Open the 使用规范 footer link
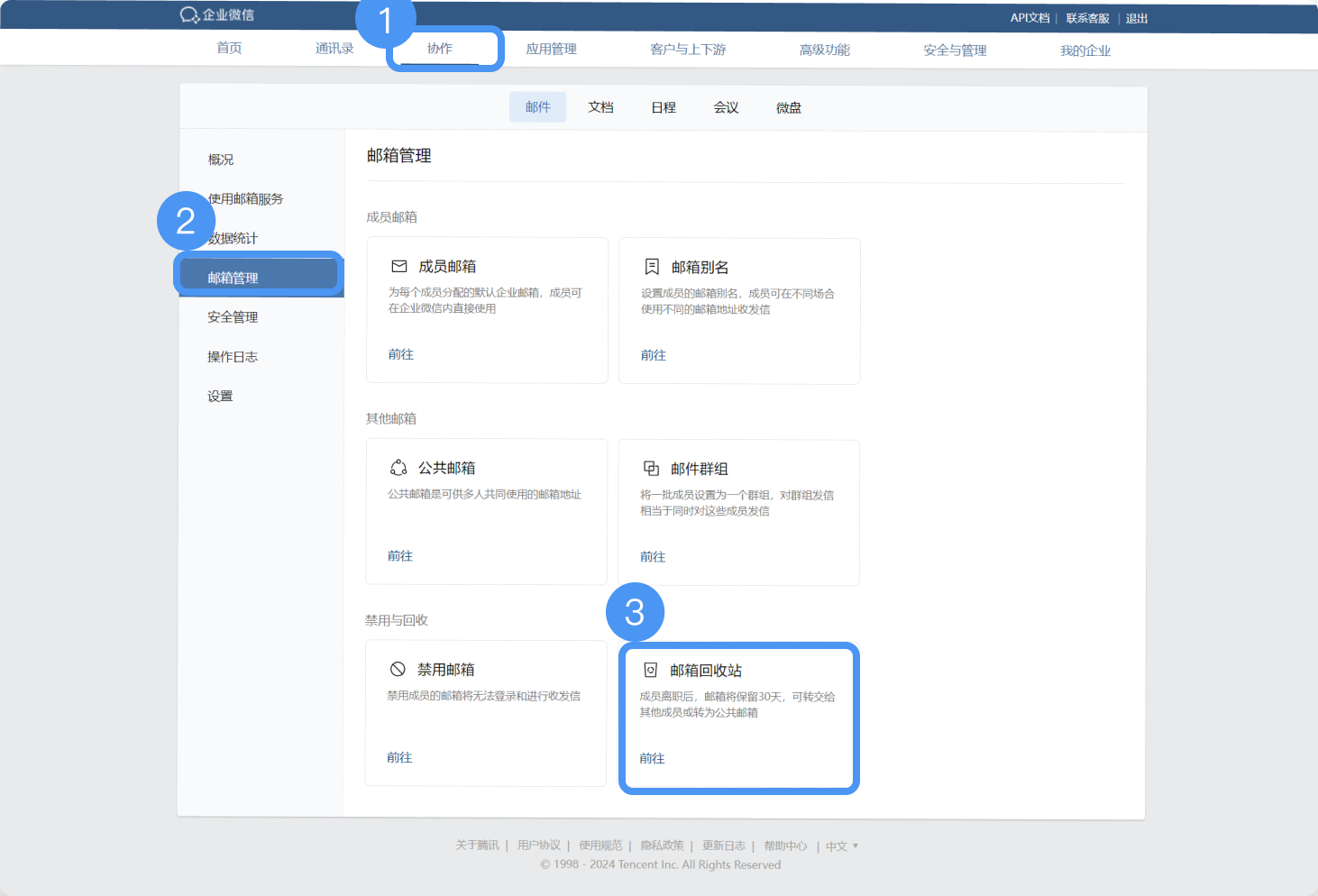The image size is (1318, 896). pos(600,846)
